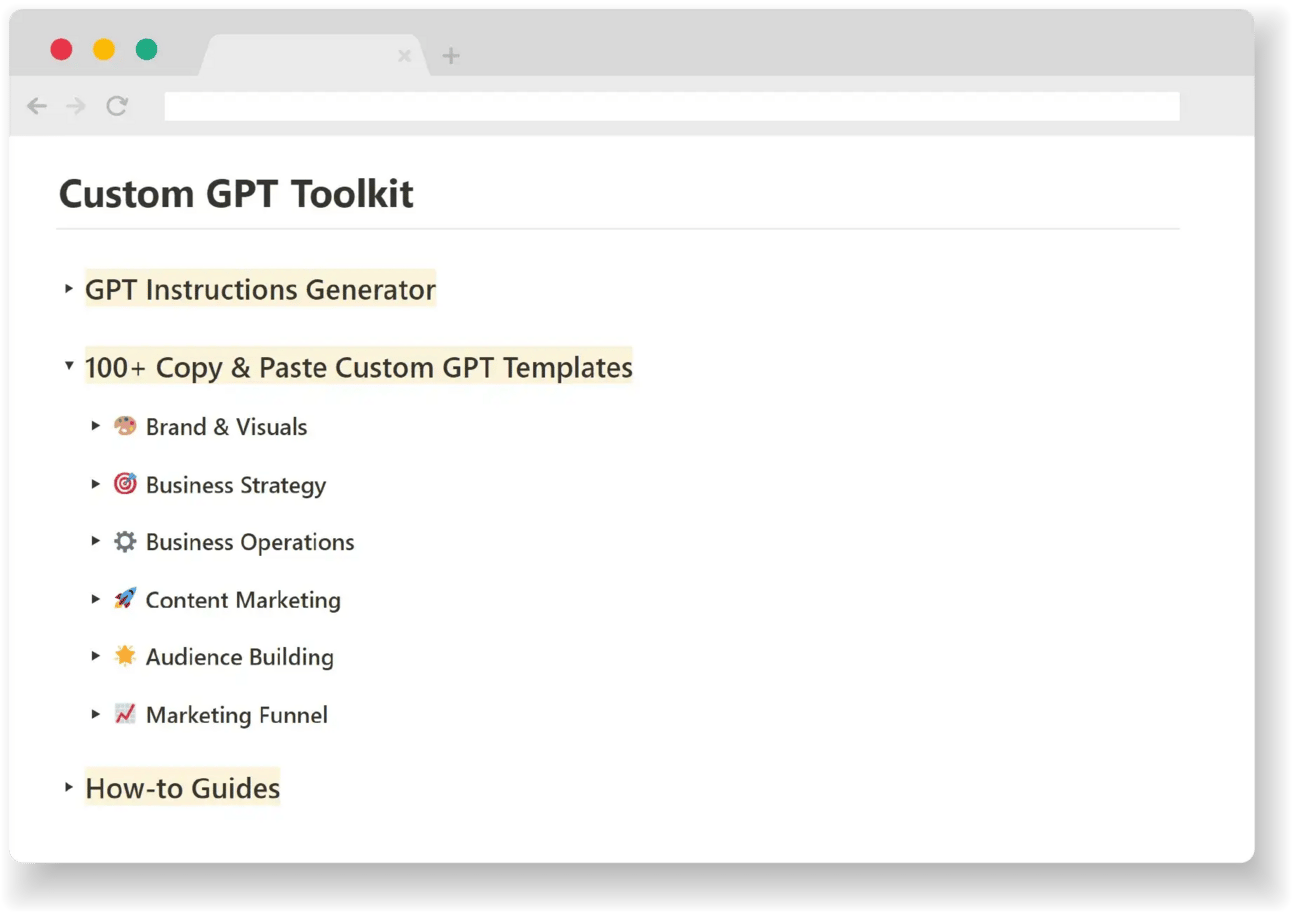
Task: Select the Brand & Visuals label
Action: coord(227,427)
